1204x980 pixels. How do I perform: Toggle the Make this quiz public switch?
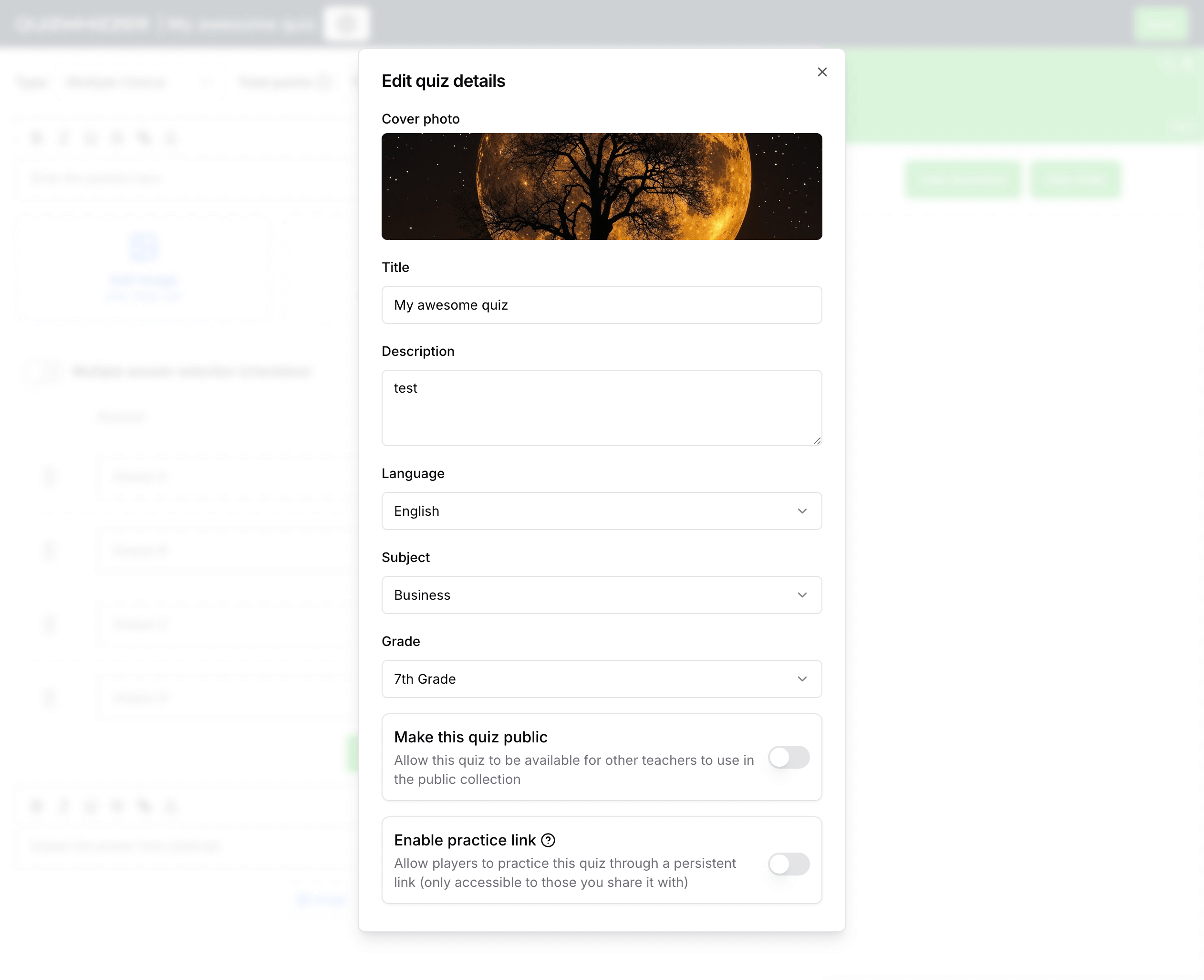point(789,757)
